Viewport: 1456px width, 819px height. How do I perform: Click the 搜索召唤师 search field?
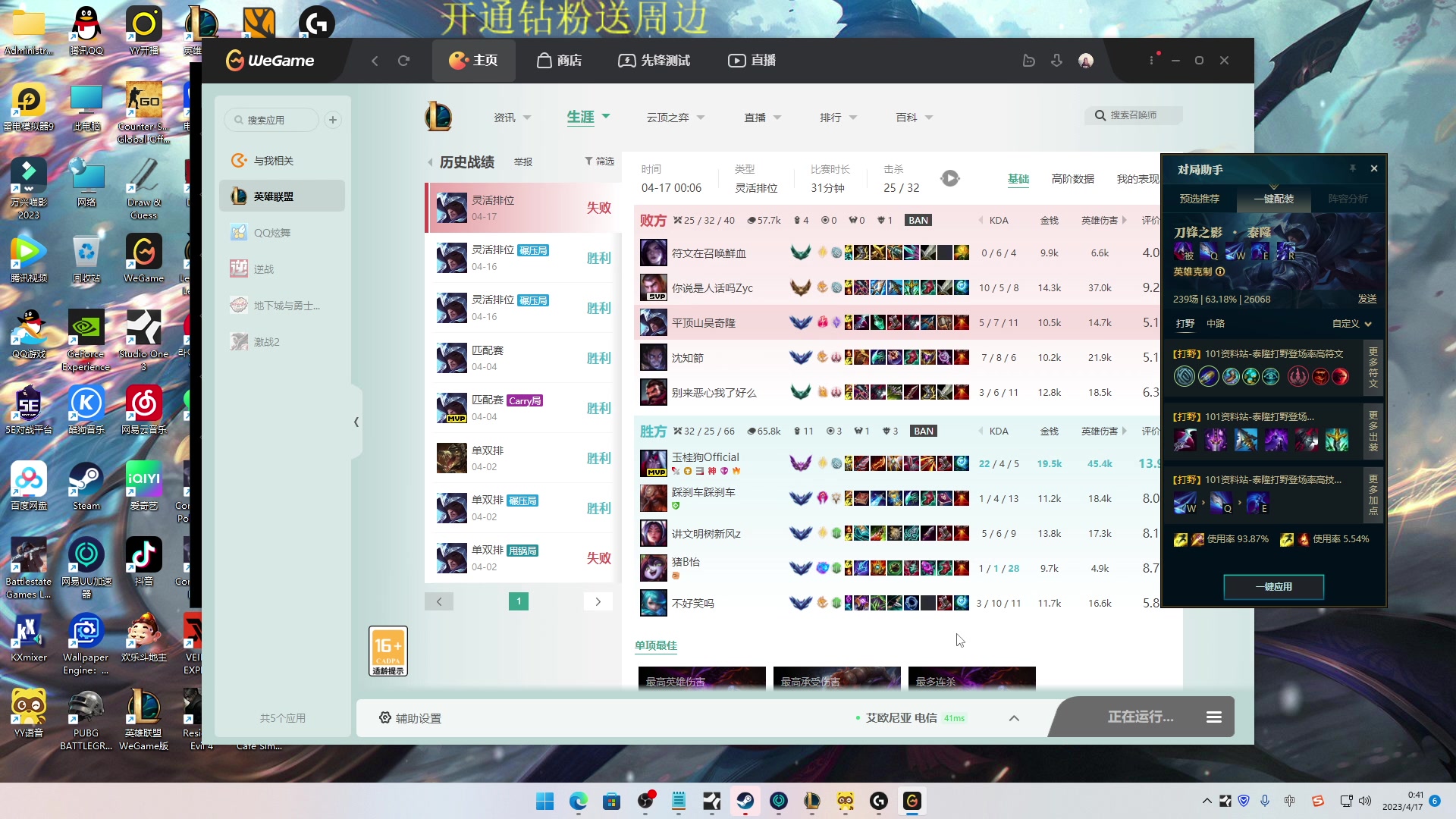pyautogui.click(x=1133, y=115)
